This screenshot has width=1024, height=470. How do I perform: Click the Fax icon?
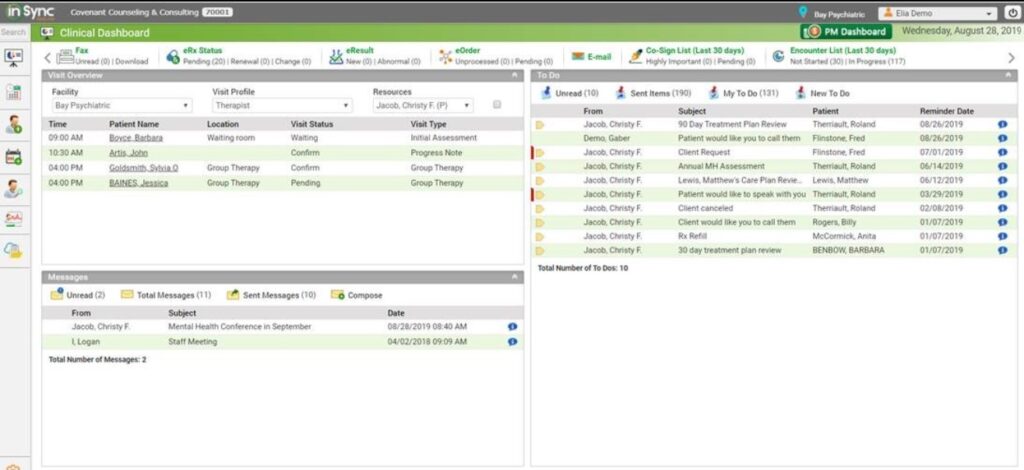coord(65,57)
